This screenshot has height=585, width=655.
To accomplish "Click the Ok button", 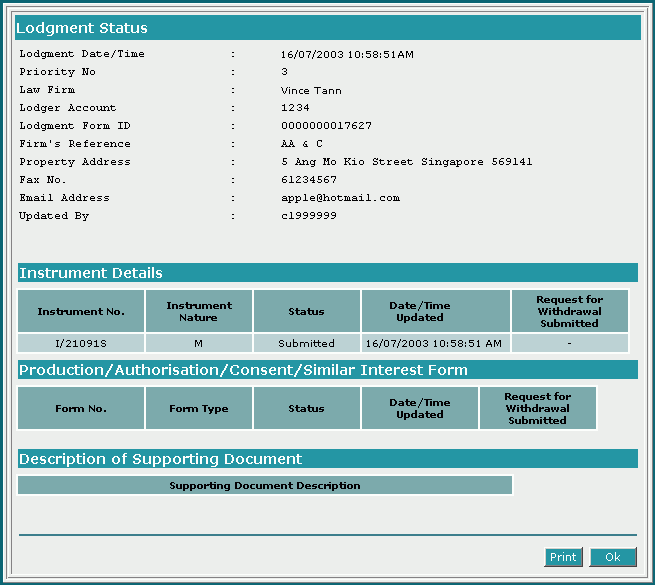I will coord(613,557).
